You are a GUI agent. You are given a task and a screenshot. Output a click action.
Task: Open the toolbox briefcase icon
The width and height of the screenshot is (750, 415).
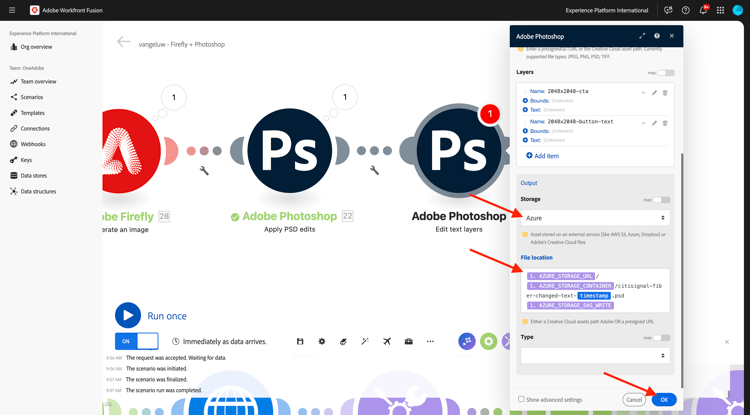click(x=408, y=341)
